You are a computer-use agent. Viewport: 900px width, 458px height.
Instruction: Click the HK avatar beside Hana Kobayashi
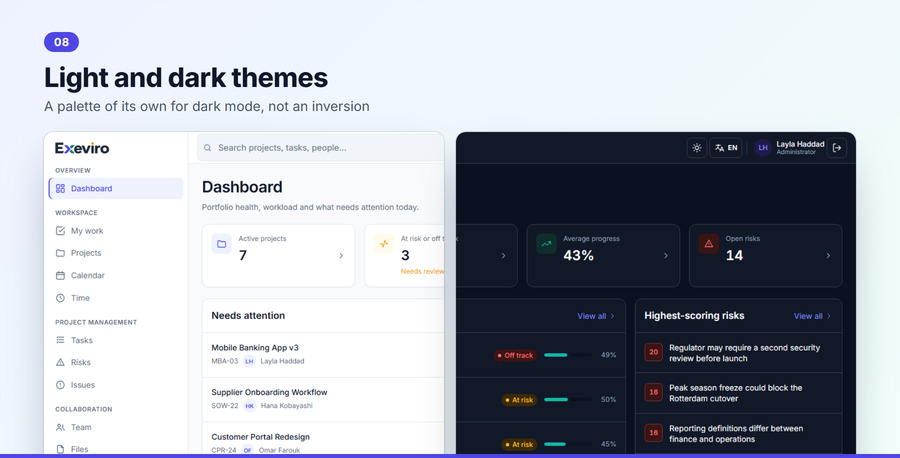(x=249, y=406)
